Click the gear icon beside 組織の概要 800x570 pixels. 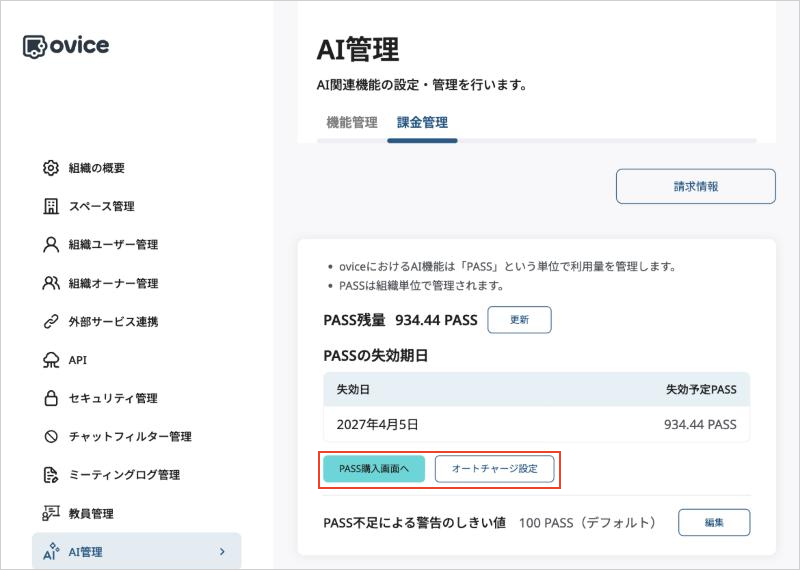[x=51, y=168]
